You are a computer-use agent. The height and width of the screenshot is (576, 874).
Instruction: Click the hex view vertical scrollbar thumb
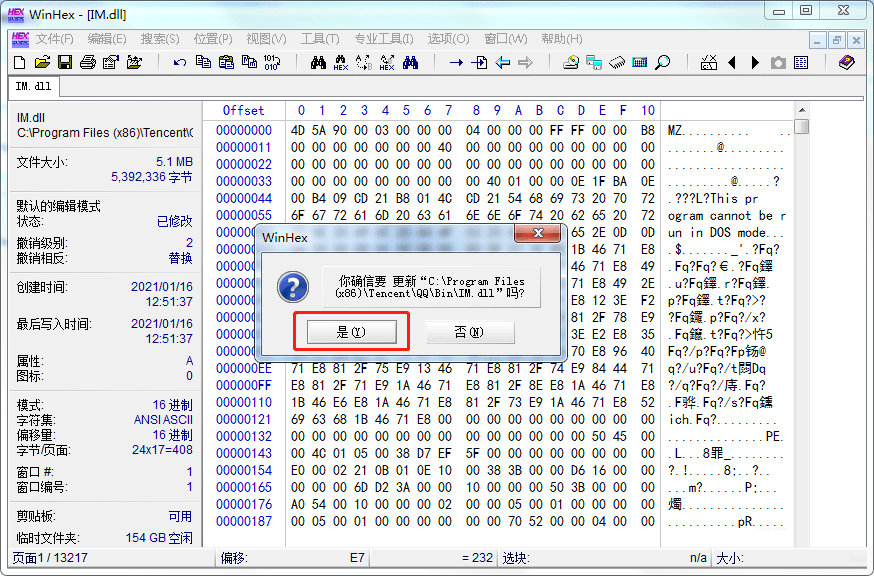point(802,127)
